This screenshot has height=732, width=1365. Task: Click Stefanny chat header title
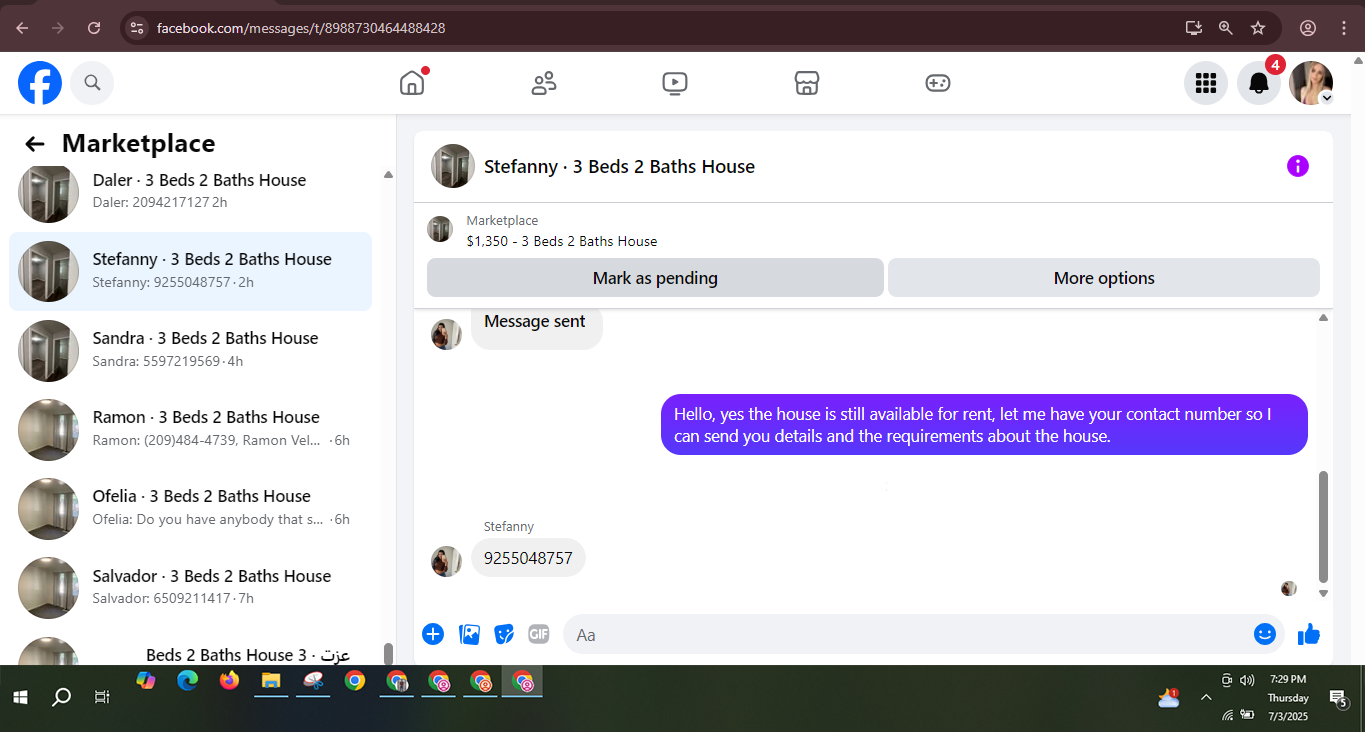(619, 166)
